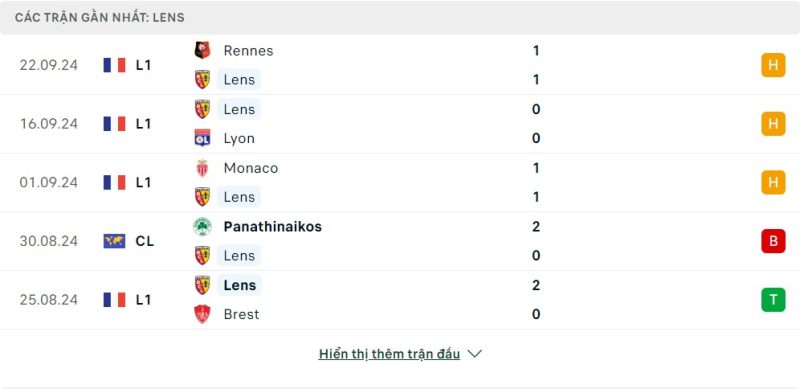Click the green T result badge

click(x=773, y=300)
